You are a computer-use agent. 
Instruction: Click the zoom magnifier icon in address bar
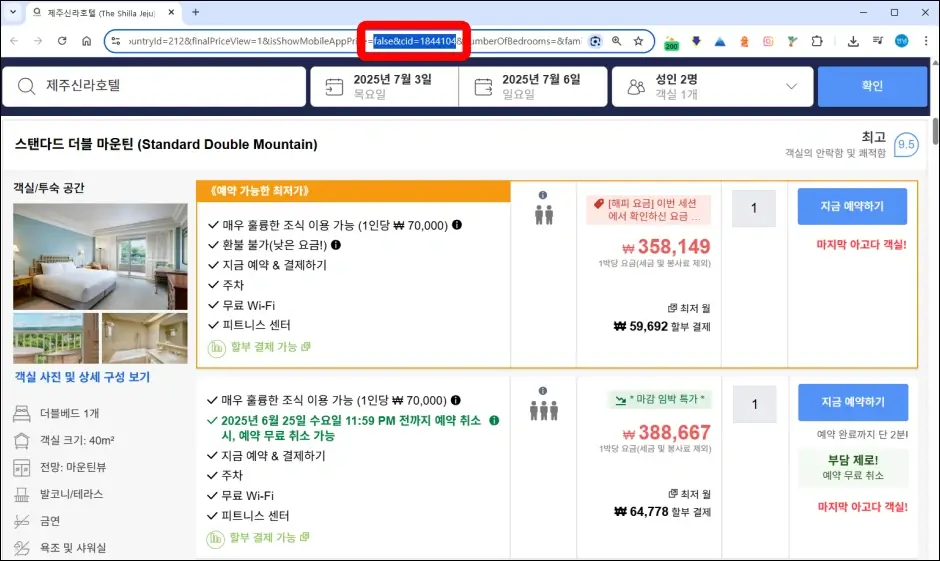coord(616,41)
